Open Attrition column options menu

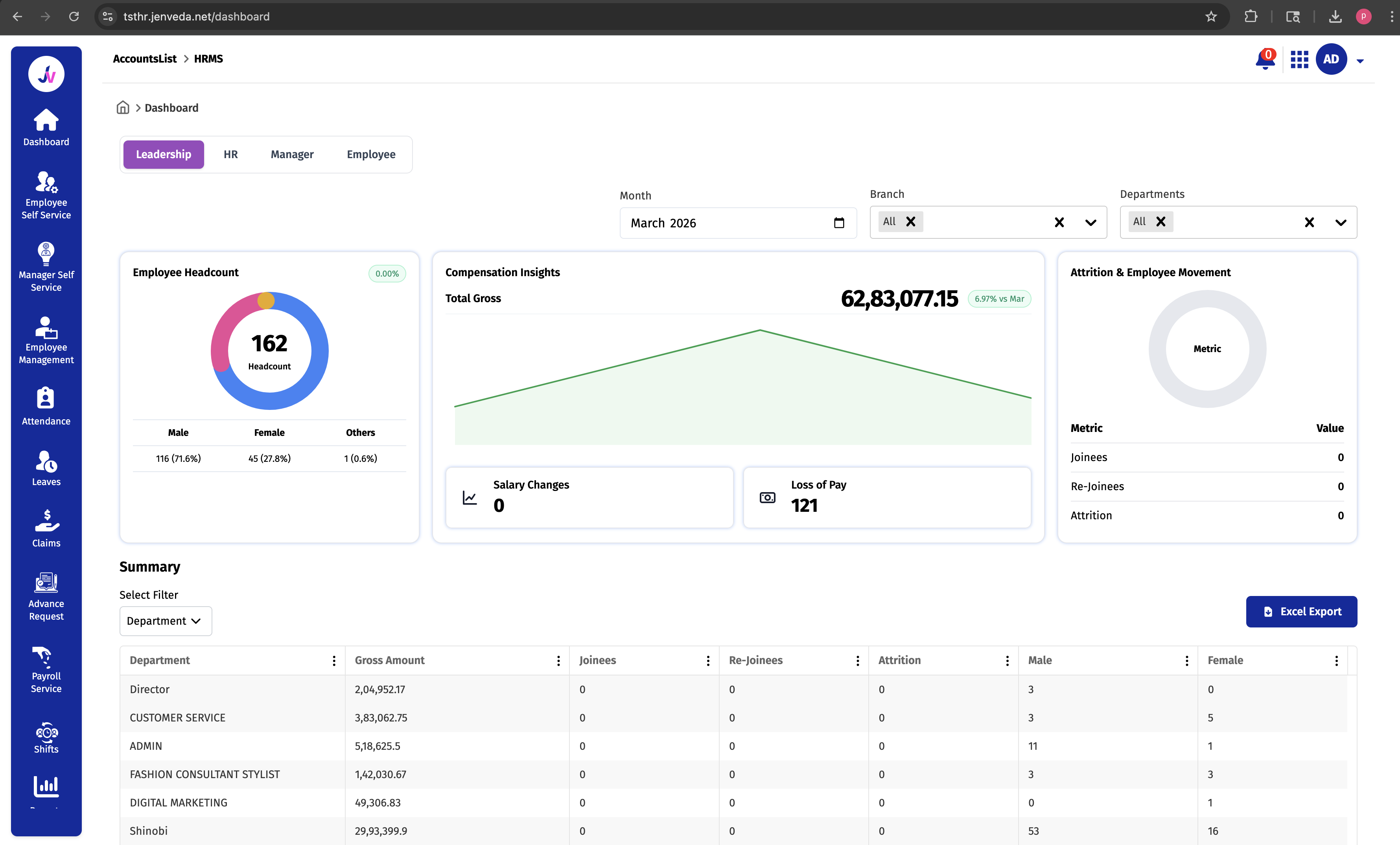1007,661
